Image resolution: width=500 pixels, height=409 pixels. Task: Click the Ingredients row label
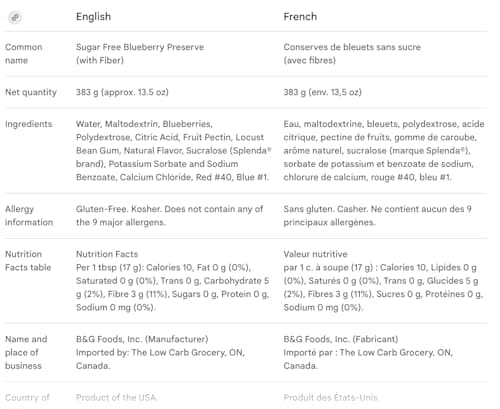(29, 124)
